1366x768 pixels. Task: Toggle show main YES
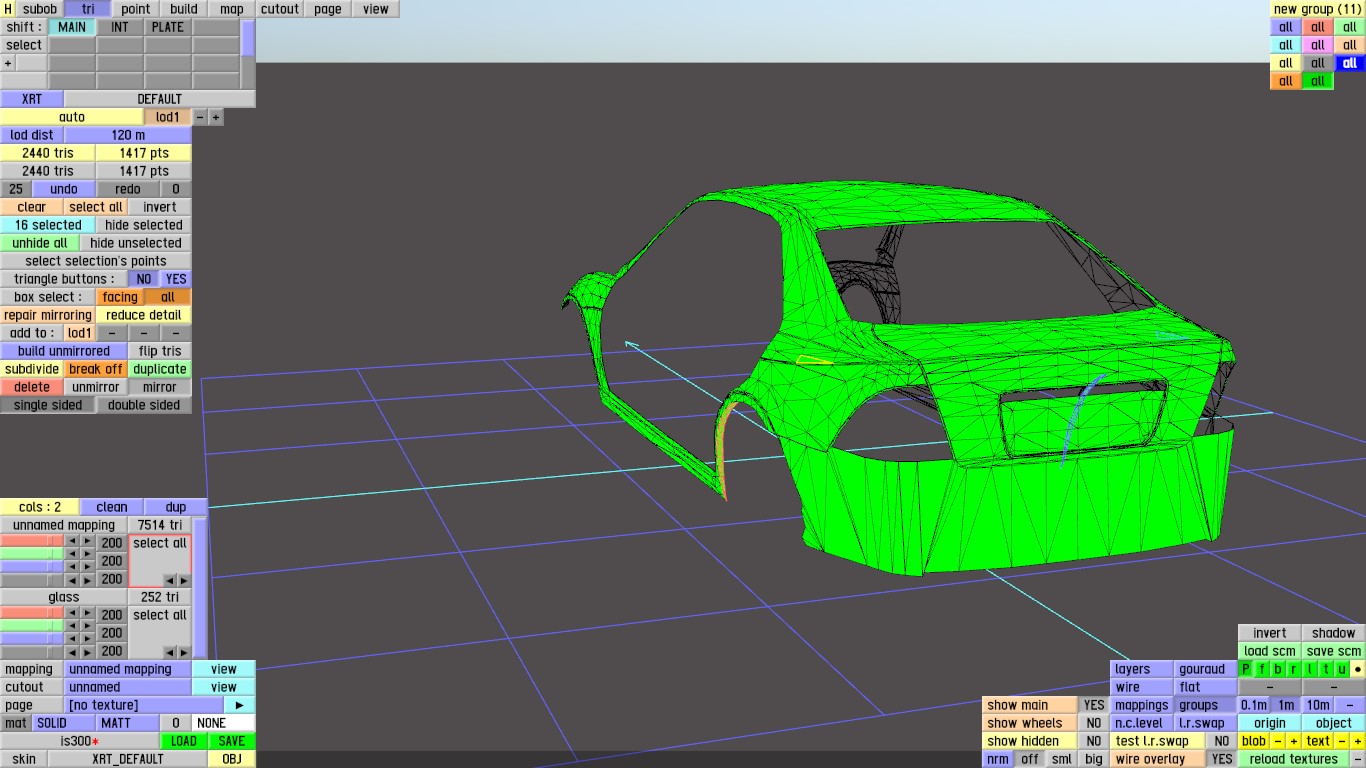pos(1094,705)
